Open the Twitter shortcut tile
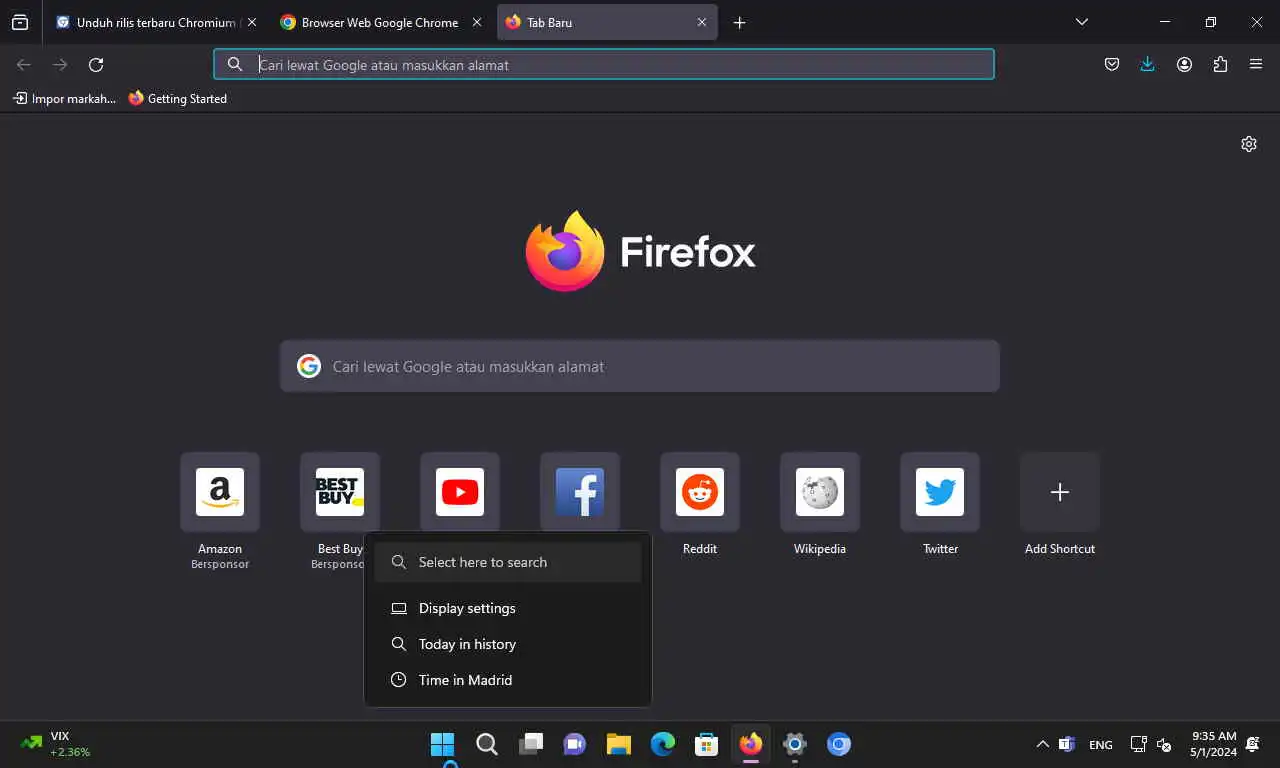 940,492
